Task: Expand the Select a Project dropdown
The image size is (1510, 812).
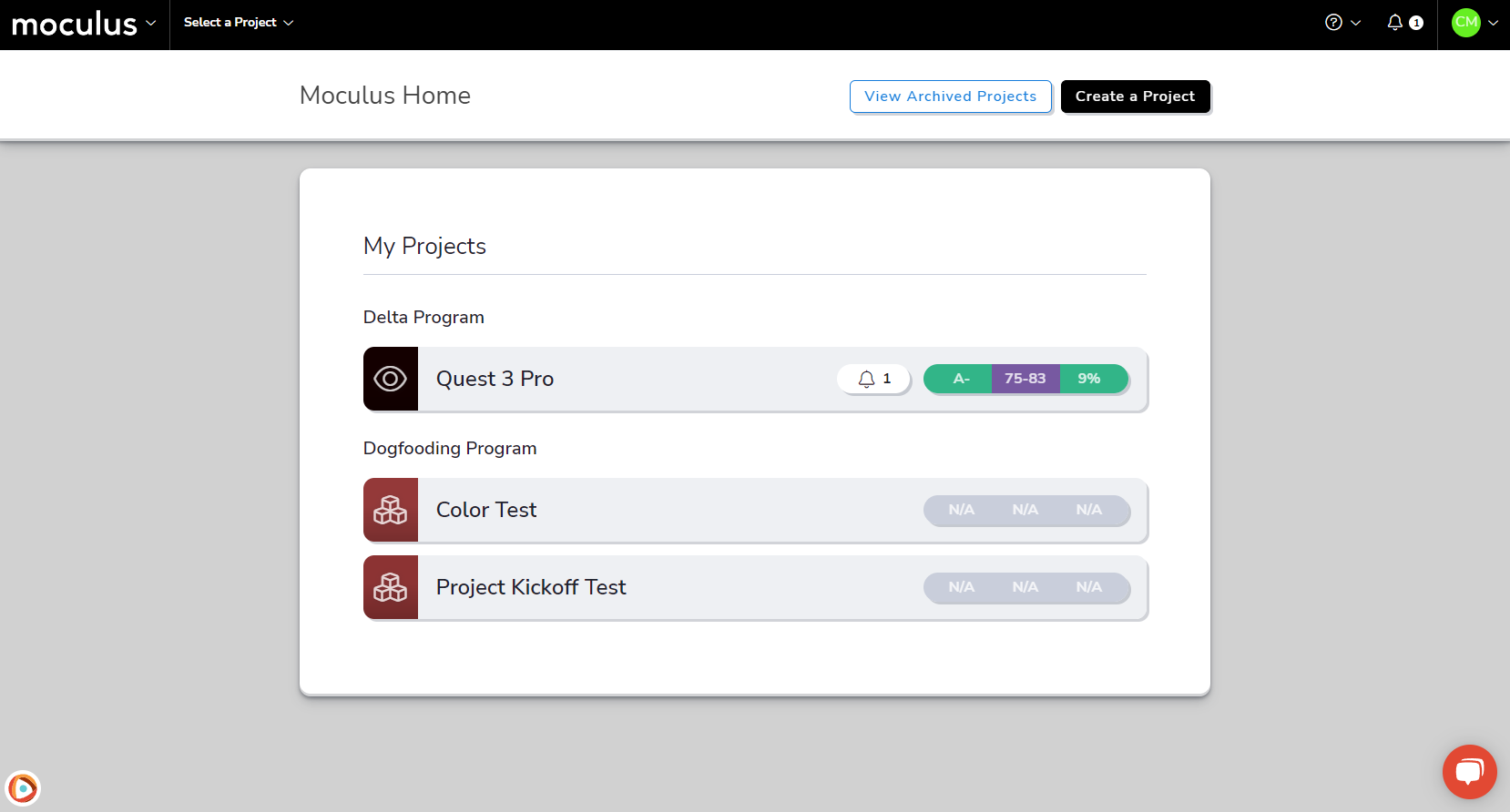Action: [x=239, y=23]
